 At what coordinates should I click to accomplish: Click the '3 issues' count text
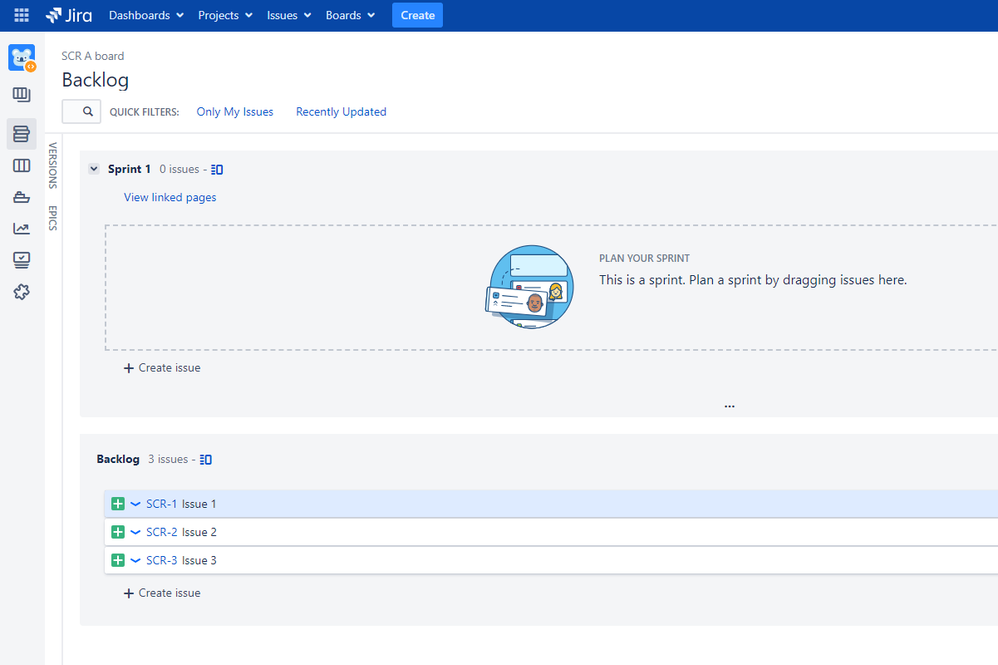[168, 459]
